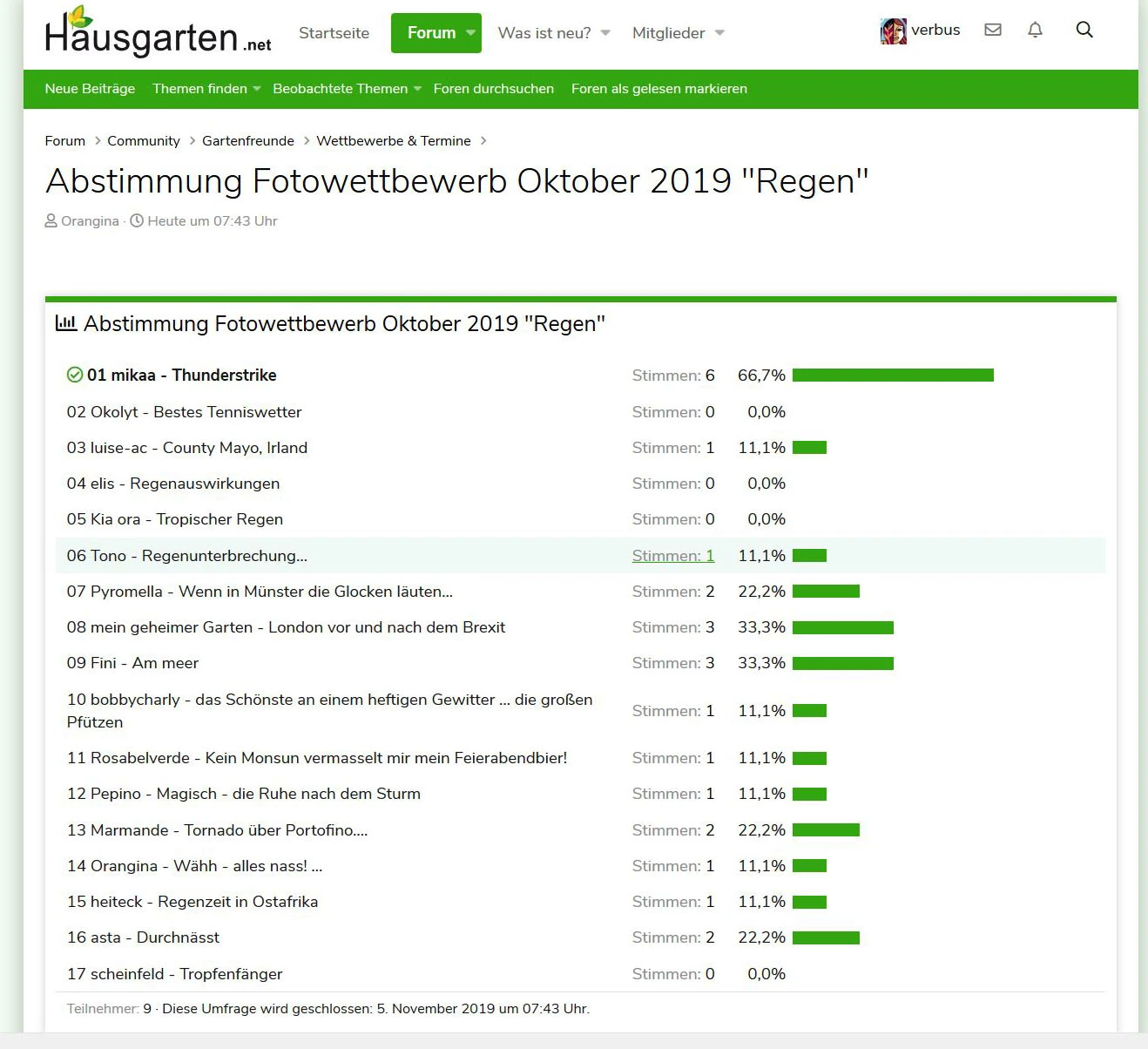Open the Forum tab
This screenshot has height=1049, width=1148.
431,33
